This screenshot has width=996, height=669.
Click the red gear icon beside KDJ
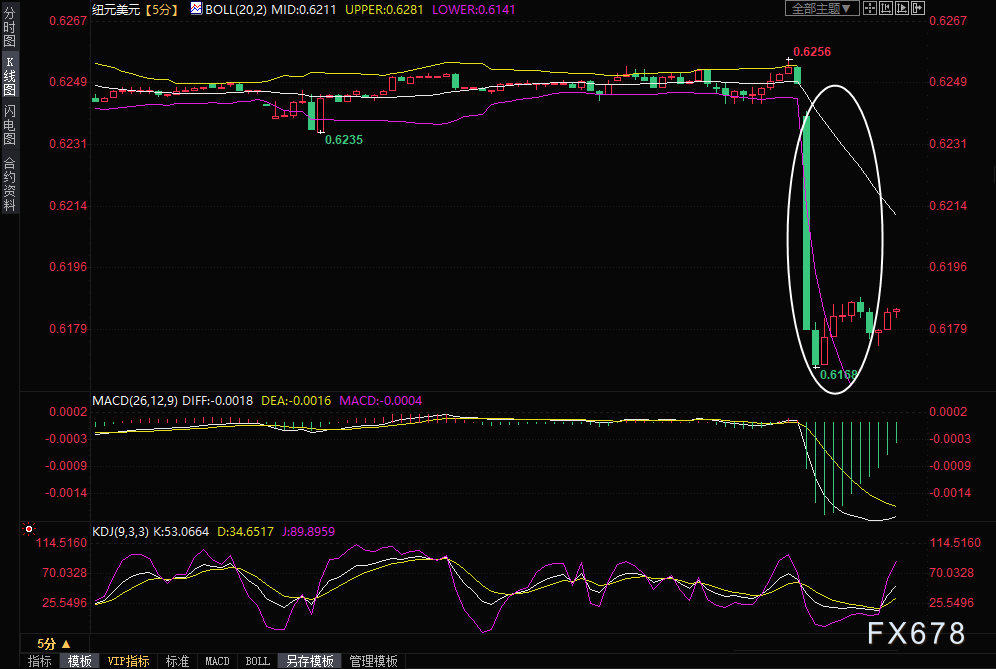click(x=29, y=529)
